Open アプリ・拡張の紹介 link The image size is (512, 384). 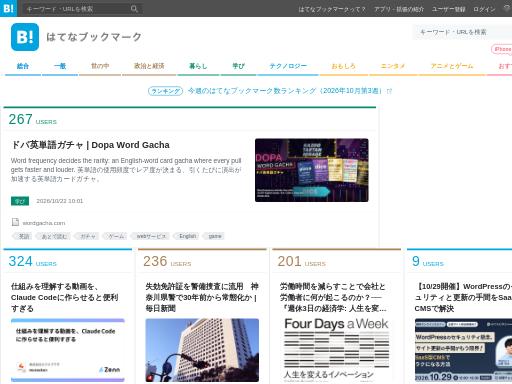coord(399,9)
